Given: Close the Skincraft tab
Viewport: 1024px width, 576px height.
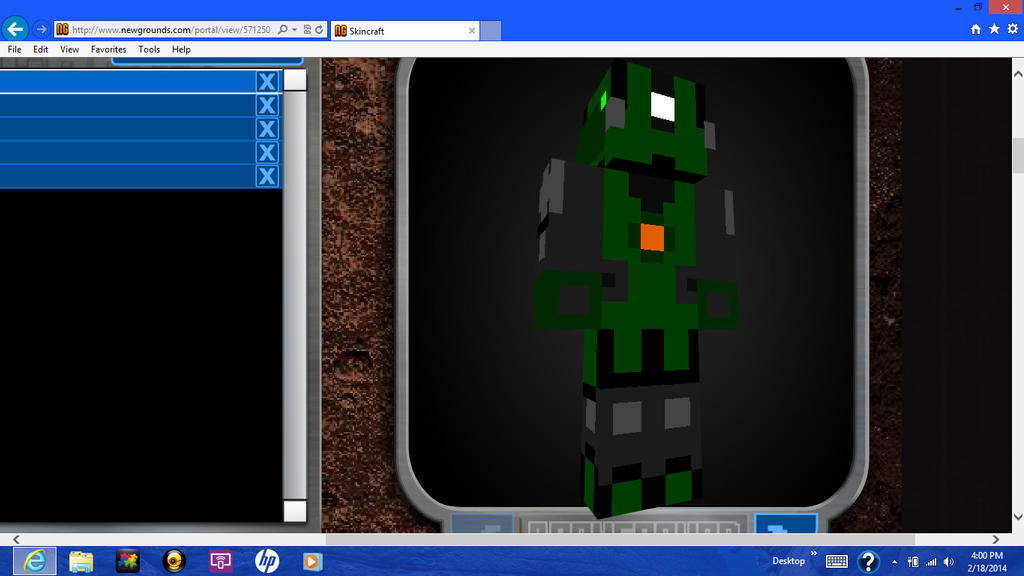Looking at the screenshot, I should 472,31.
